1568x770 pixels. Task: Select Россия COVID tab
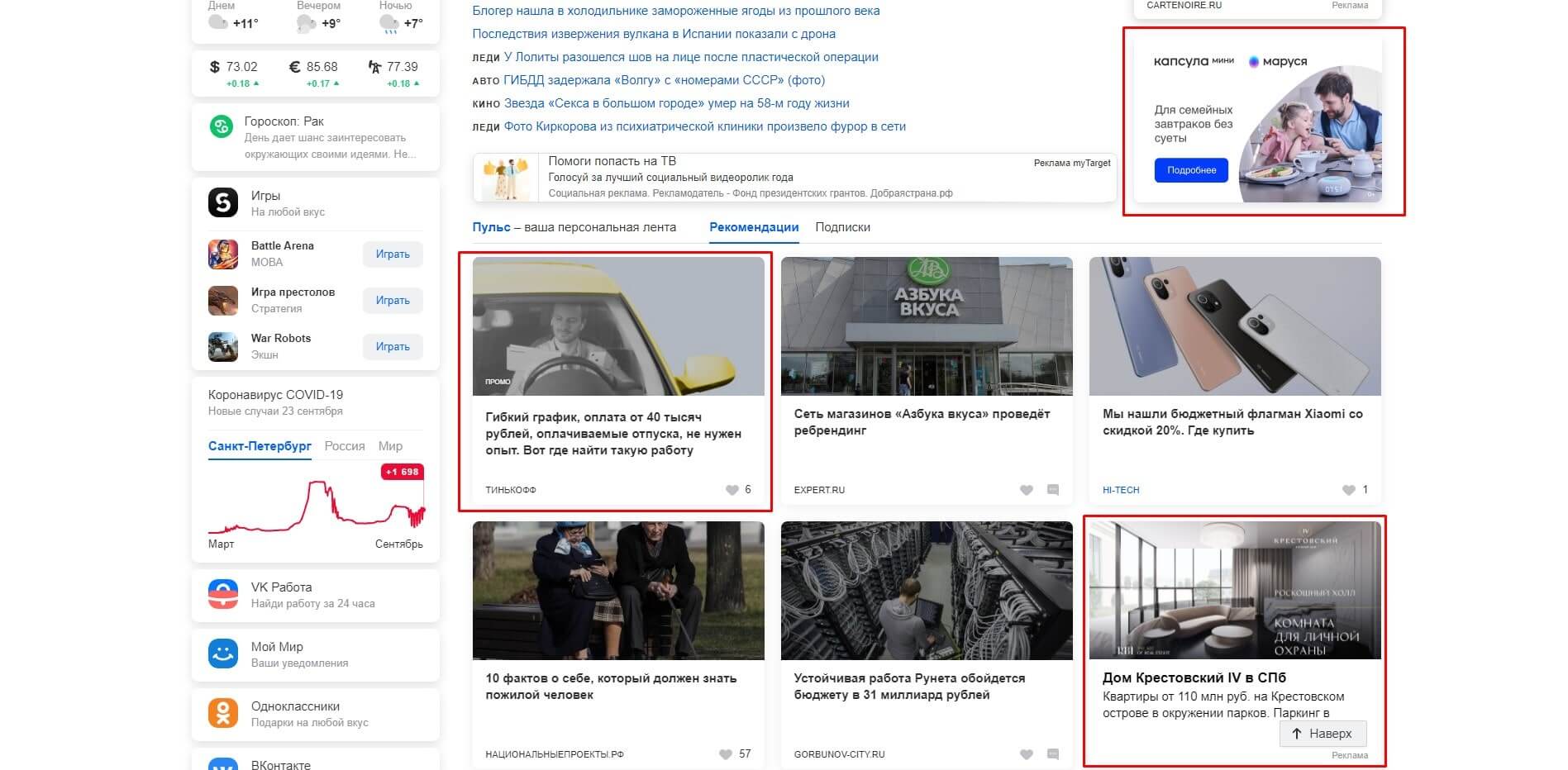click(345, 446)
